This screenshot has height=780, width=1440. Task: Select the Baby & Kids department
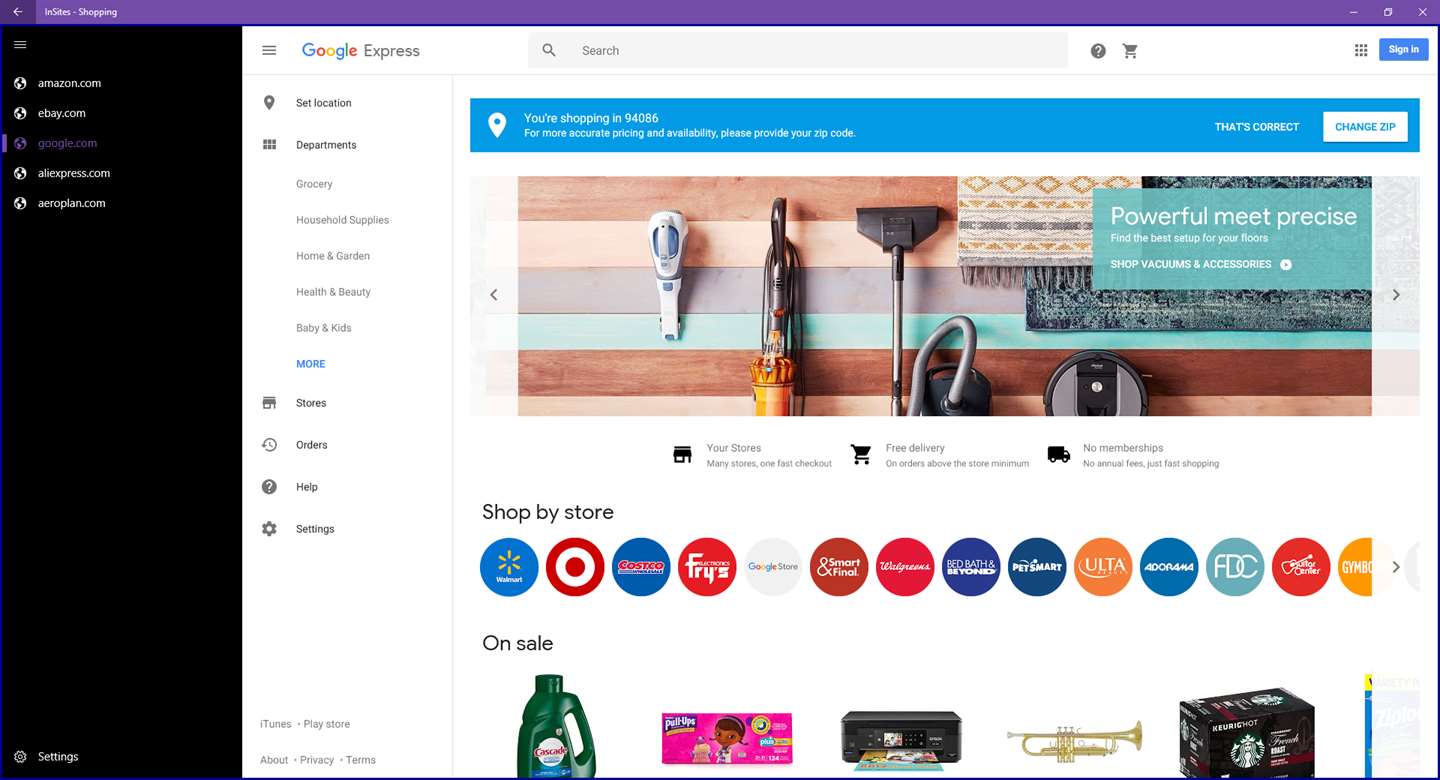pos(323,328)
